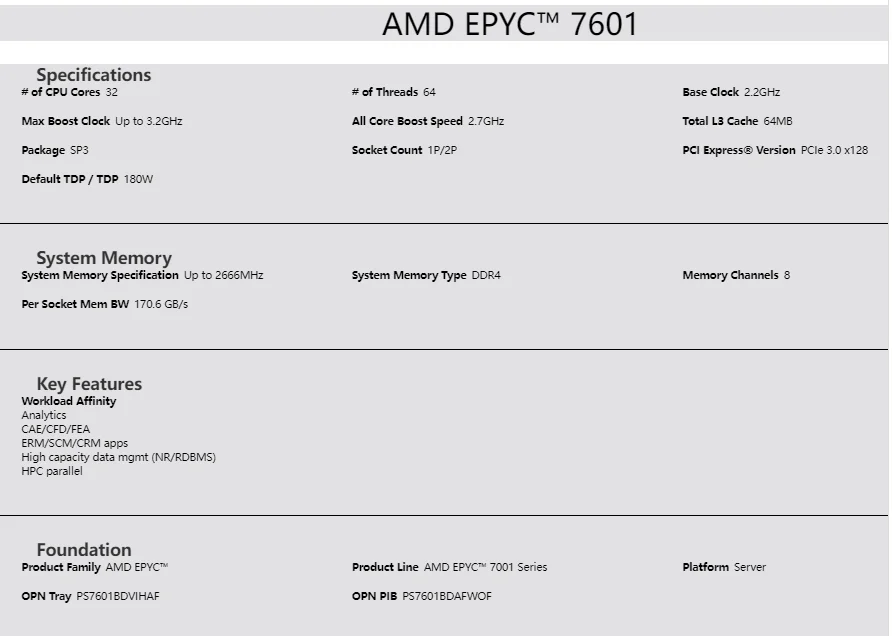Click the Total L3 Cache entry

(737, 121)
